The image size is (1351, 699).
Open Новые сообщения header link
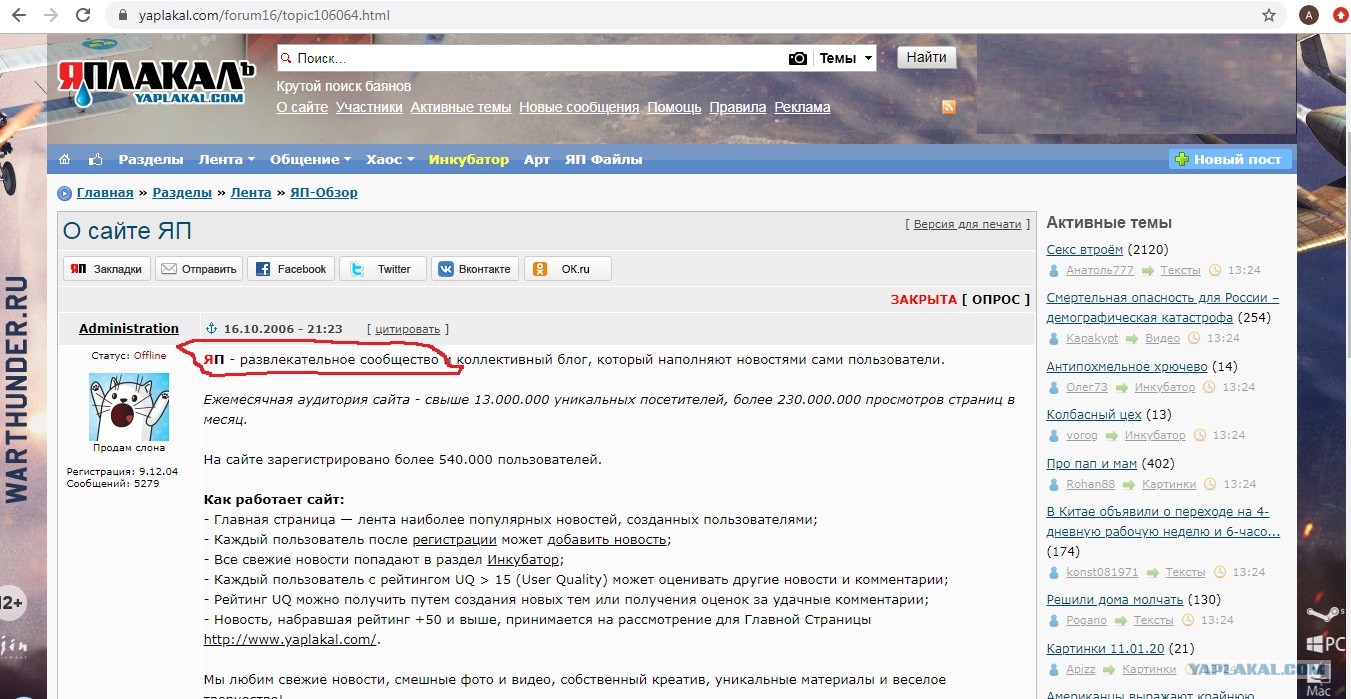coord(579,107)
